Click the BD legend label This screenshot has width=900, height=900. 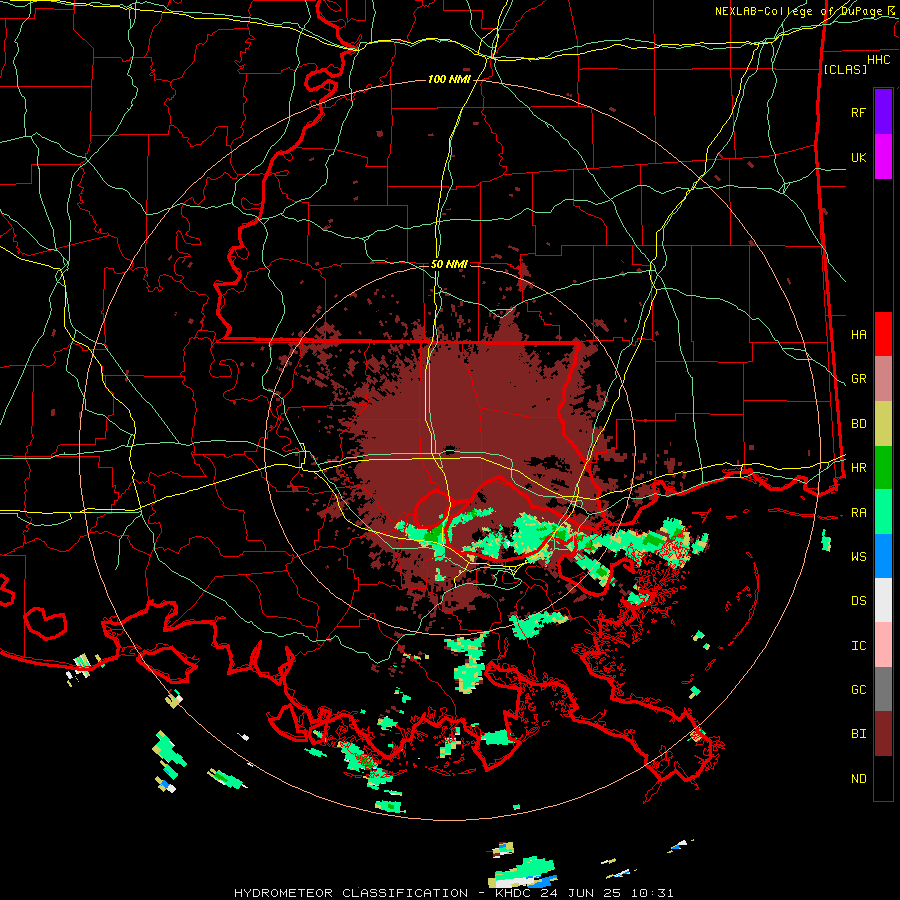[858, 424]
